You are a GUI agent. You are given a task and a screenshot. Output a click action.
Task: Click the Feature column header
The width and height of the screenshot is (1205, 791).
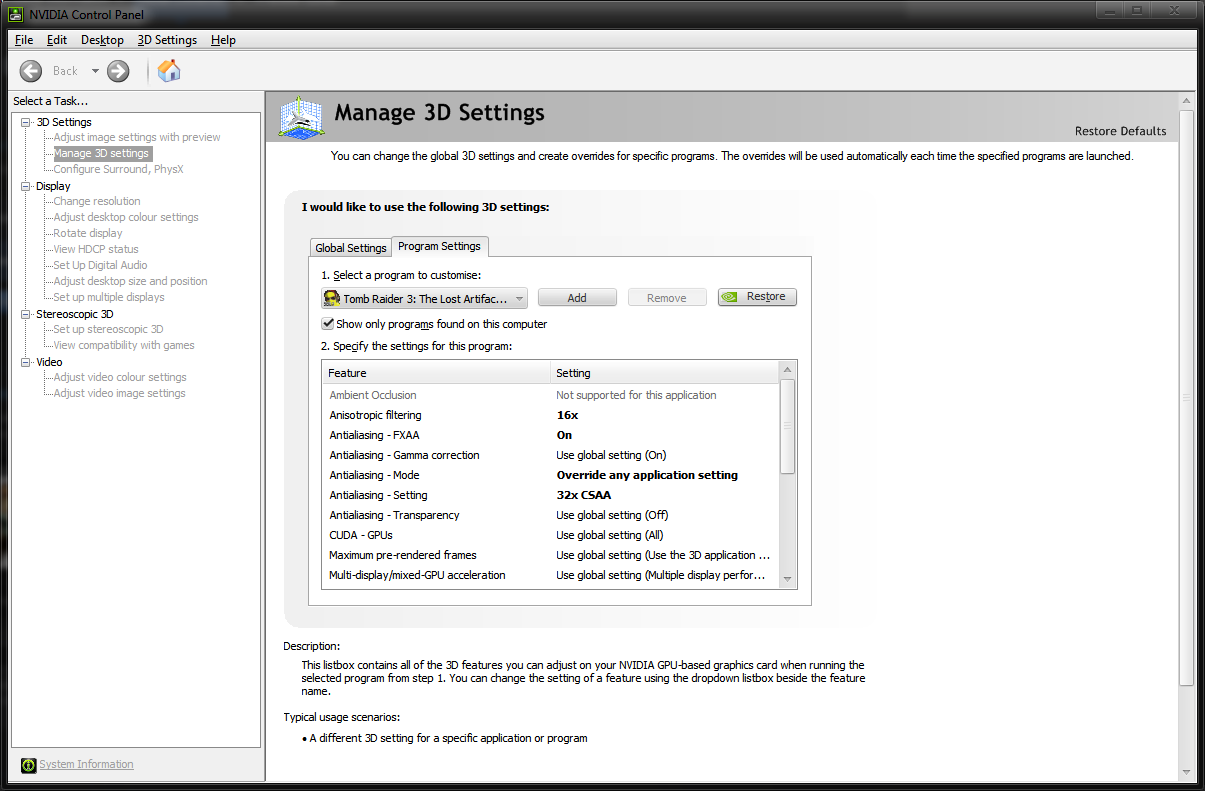point(437,373)
